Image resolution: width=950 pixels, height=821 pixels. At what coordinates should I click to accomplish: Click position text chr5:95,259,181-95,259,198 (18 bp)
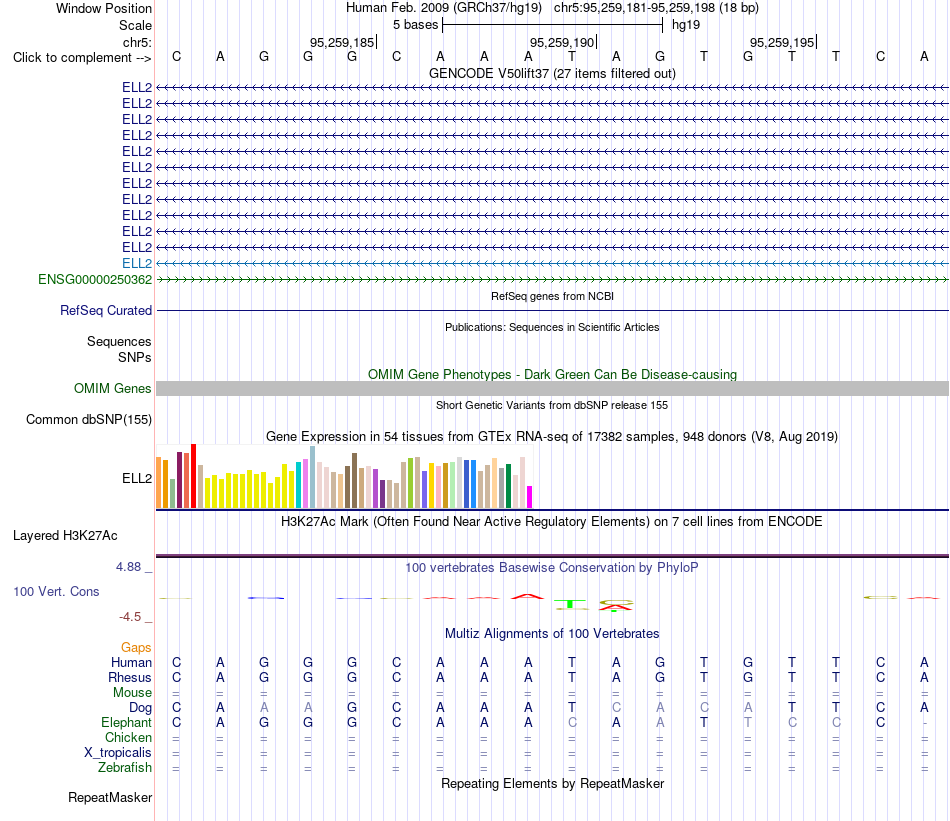(x=656, y=8)
